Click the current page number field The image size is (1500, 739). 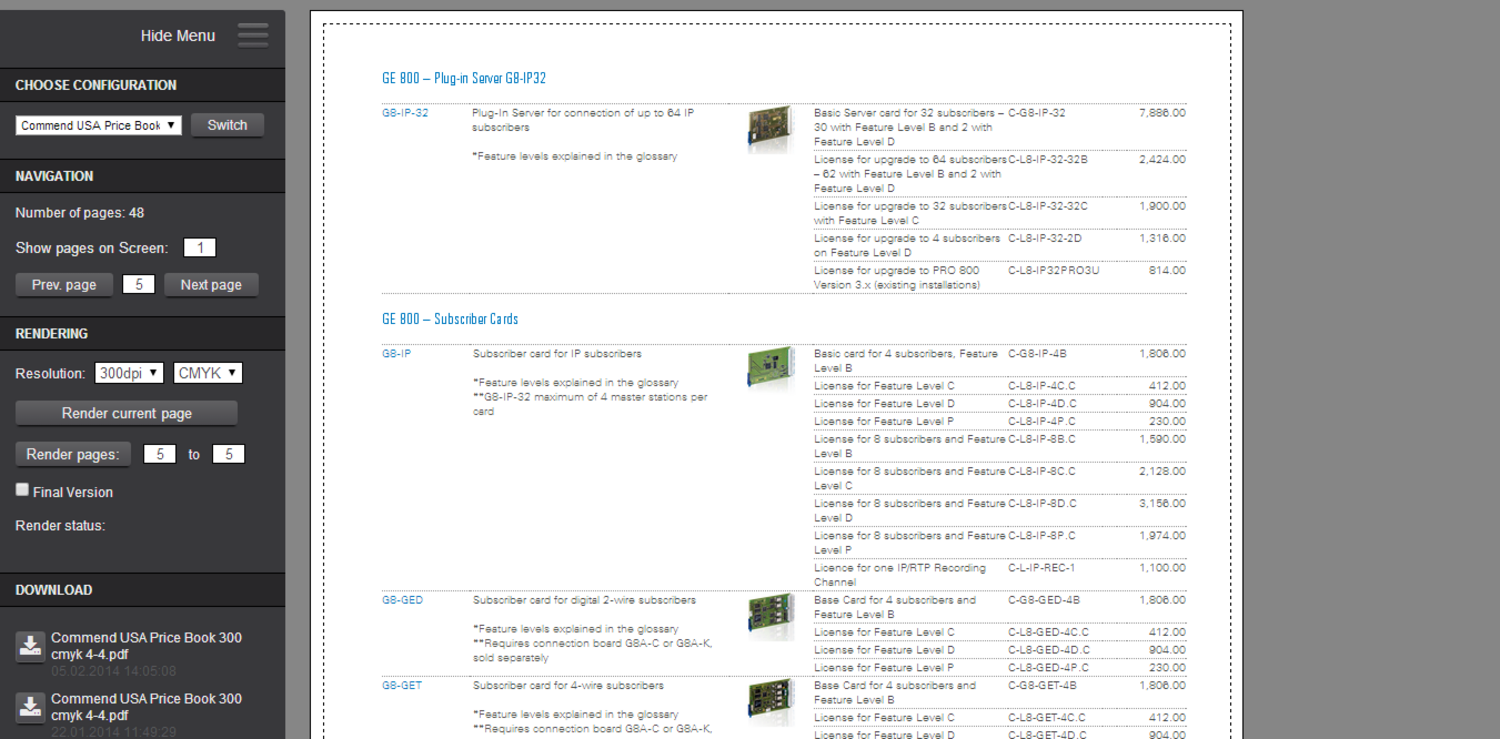tap(139, 285)
